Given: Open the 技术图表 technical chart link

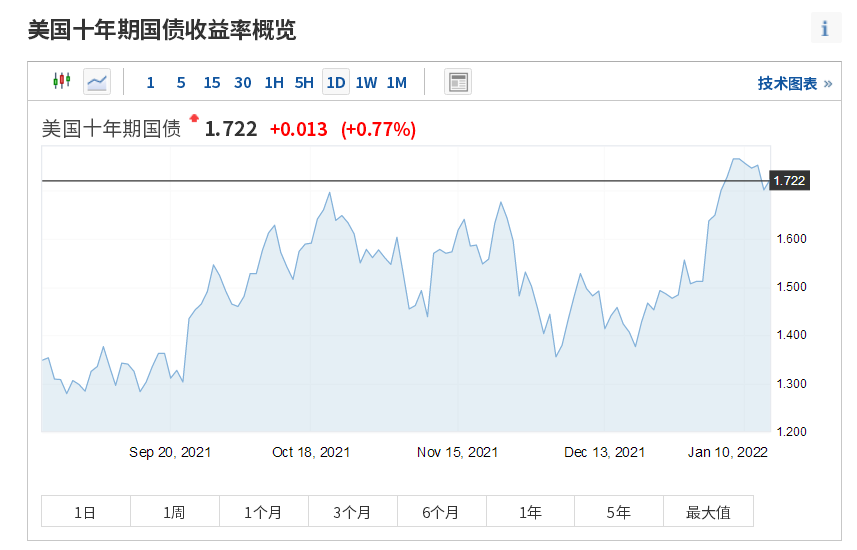Looking at the screenshot, I should pyautogui.click(x=794, y=83).
